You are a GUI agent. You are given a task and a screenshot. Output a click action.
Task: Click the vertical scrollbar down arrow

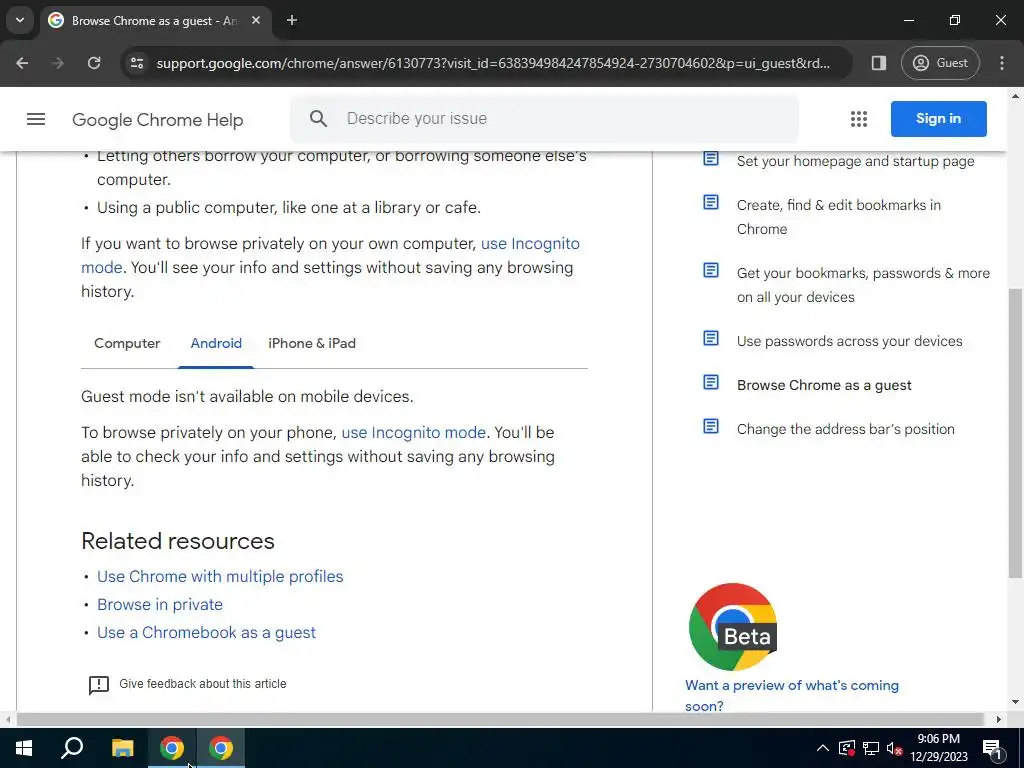pyautogui.click(x=1015, y=702)
